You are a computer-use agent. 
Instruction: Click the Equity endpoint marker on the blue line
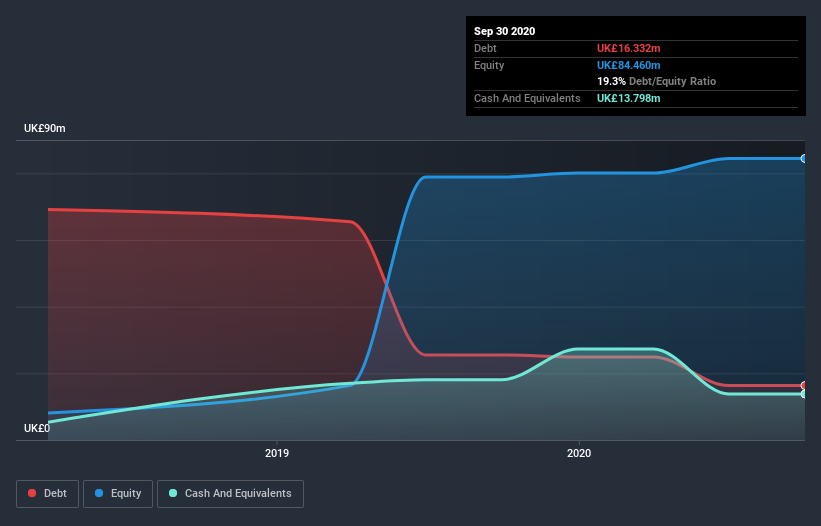(804, 159)
